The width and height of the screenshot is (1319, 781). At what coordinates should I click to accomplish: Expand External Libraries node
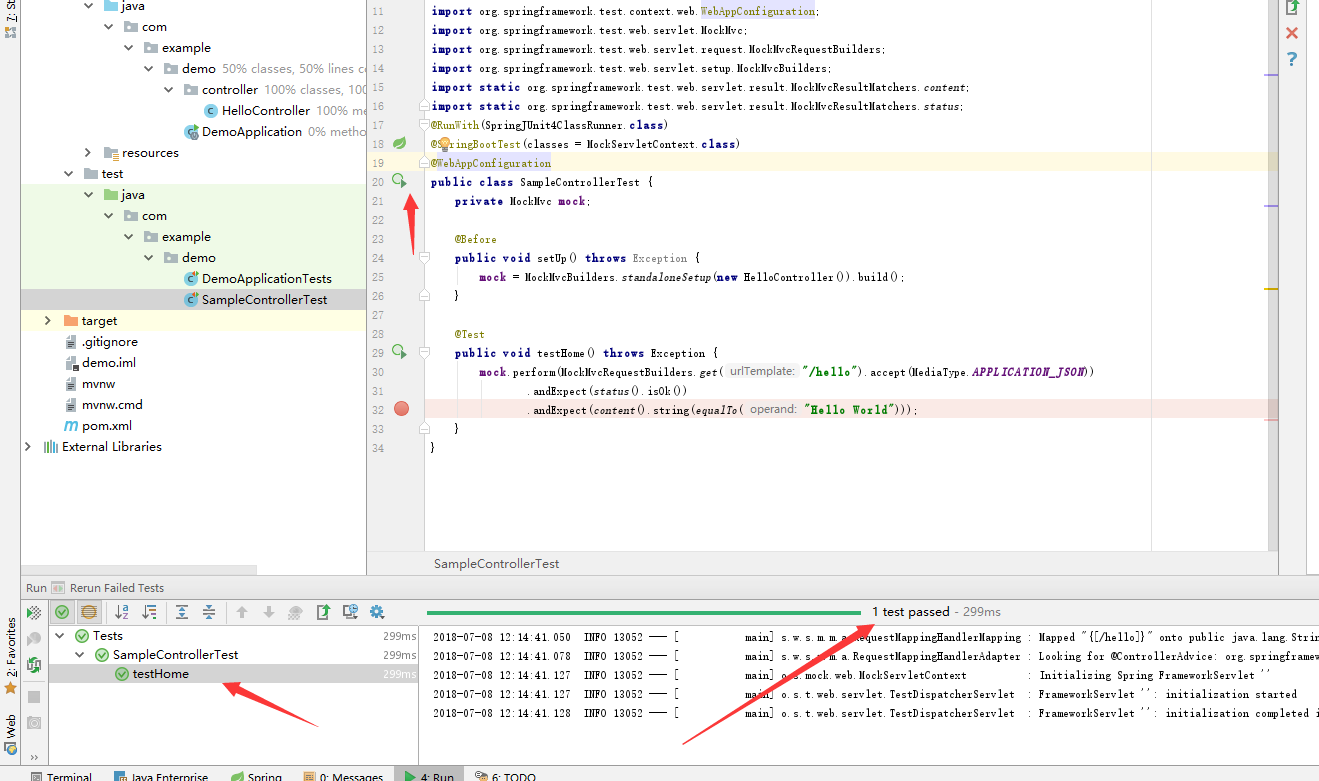point(27,447)
